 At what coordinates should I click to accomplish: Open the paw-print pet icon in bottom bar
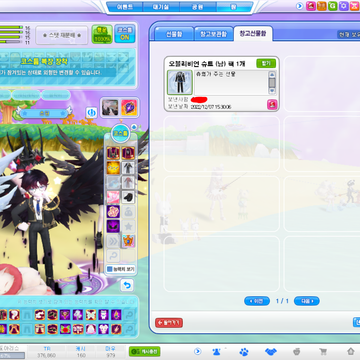pos(244,352)
